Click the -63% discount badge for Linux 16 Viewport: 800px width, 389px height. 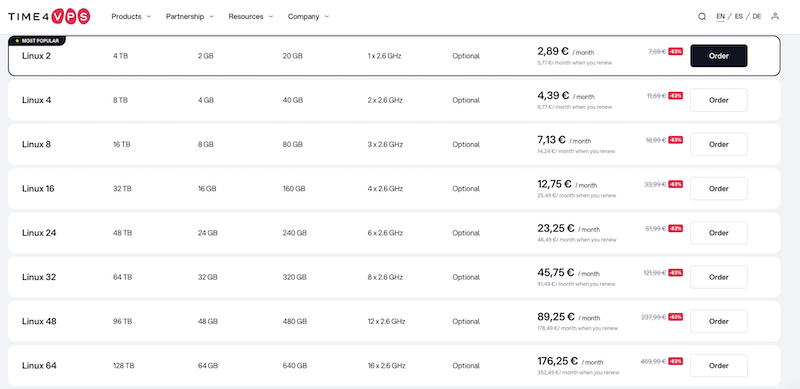point(676,184)
